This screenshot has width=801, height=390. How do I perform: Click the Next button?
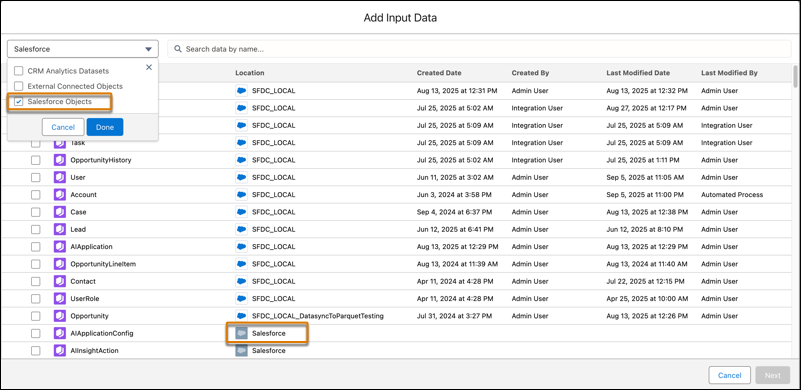point(773,375)
